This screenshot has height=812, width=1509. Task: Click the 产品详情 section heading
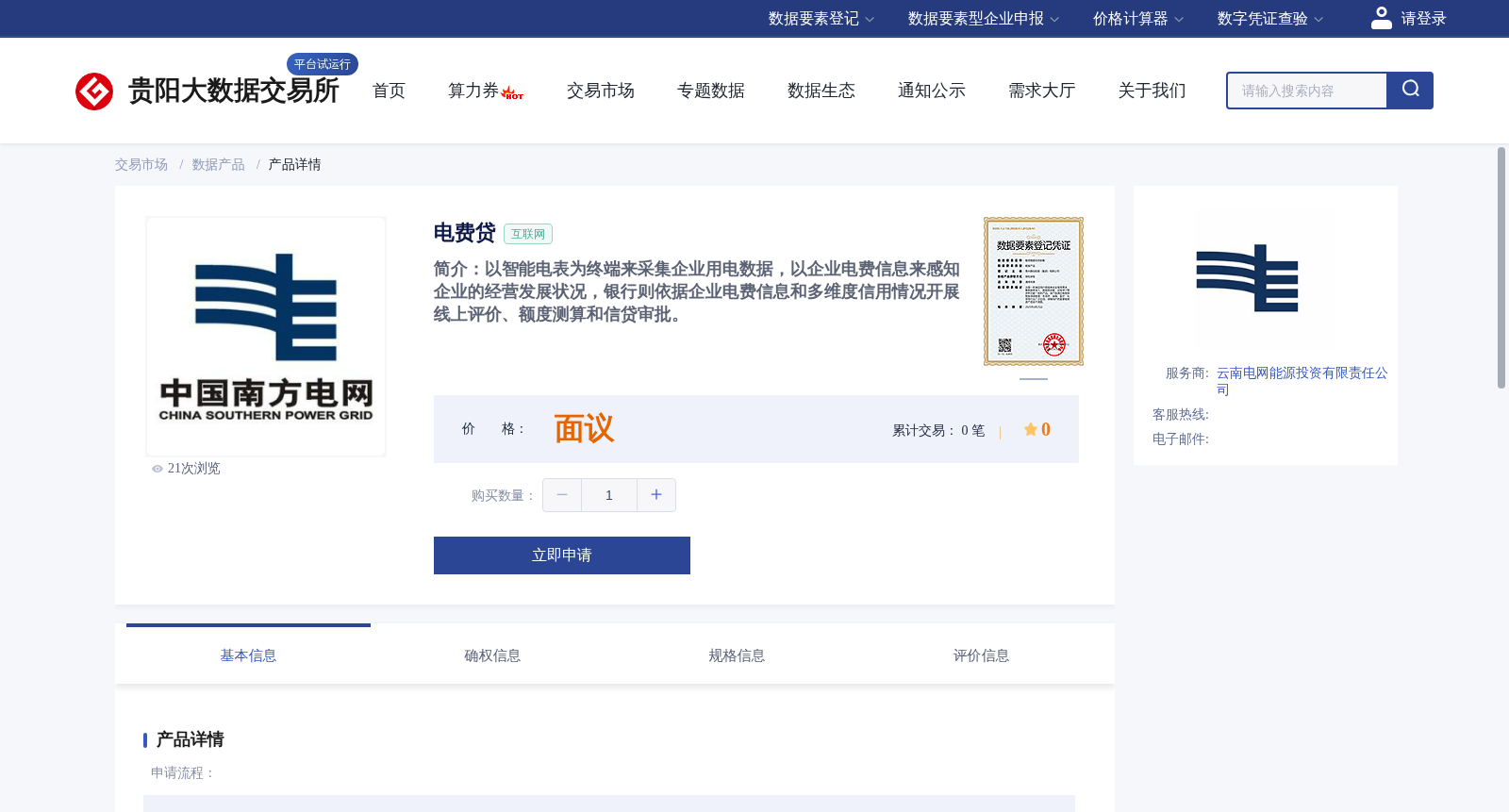point(190,739)
